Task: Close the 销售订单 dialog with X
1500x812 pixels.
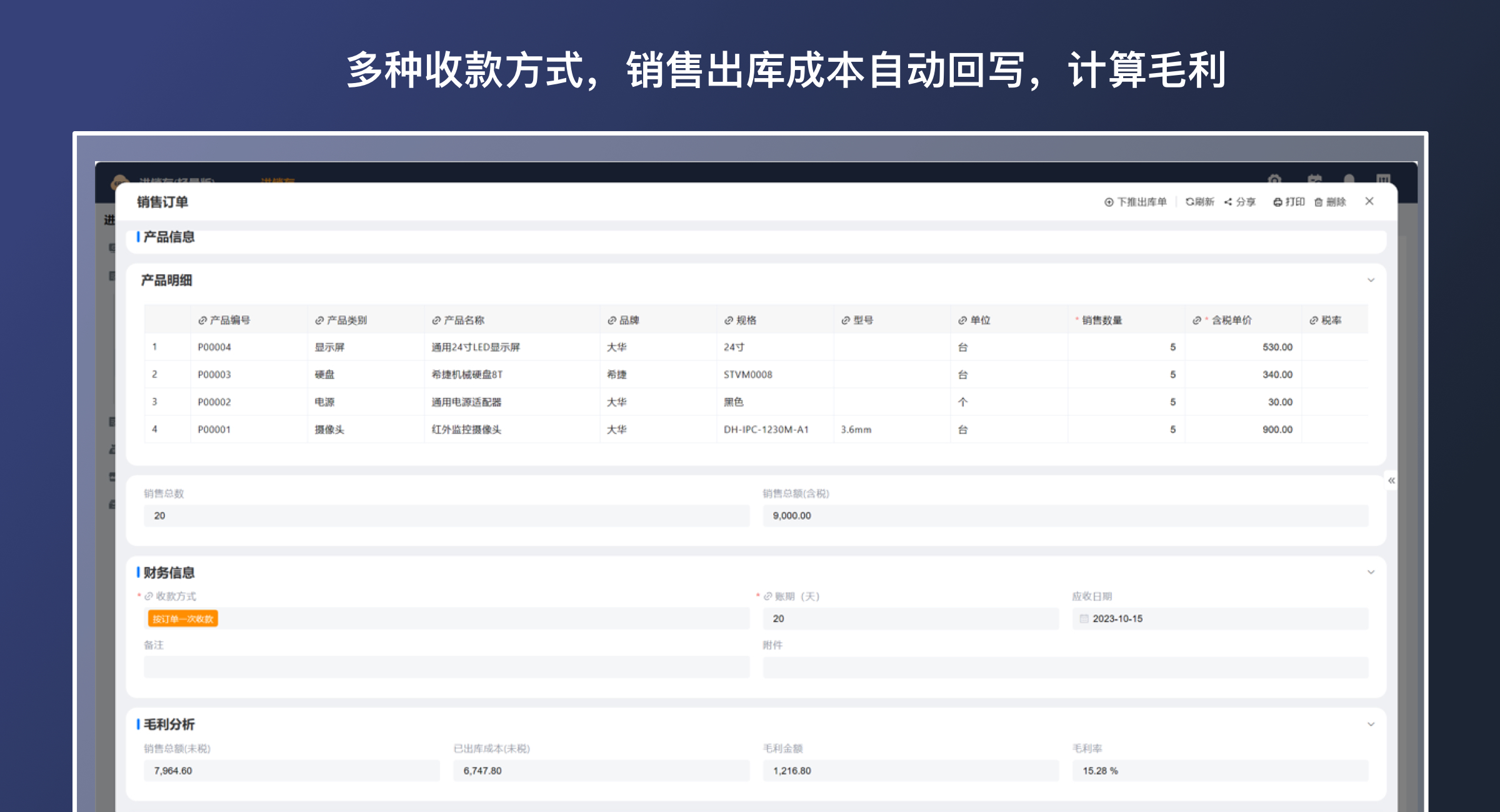Action: (1369, 201)
